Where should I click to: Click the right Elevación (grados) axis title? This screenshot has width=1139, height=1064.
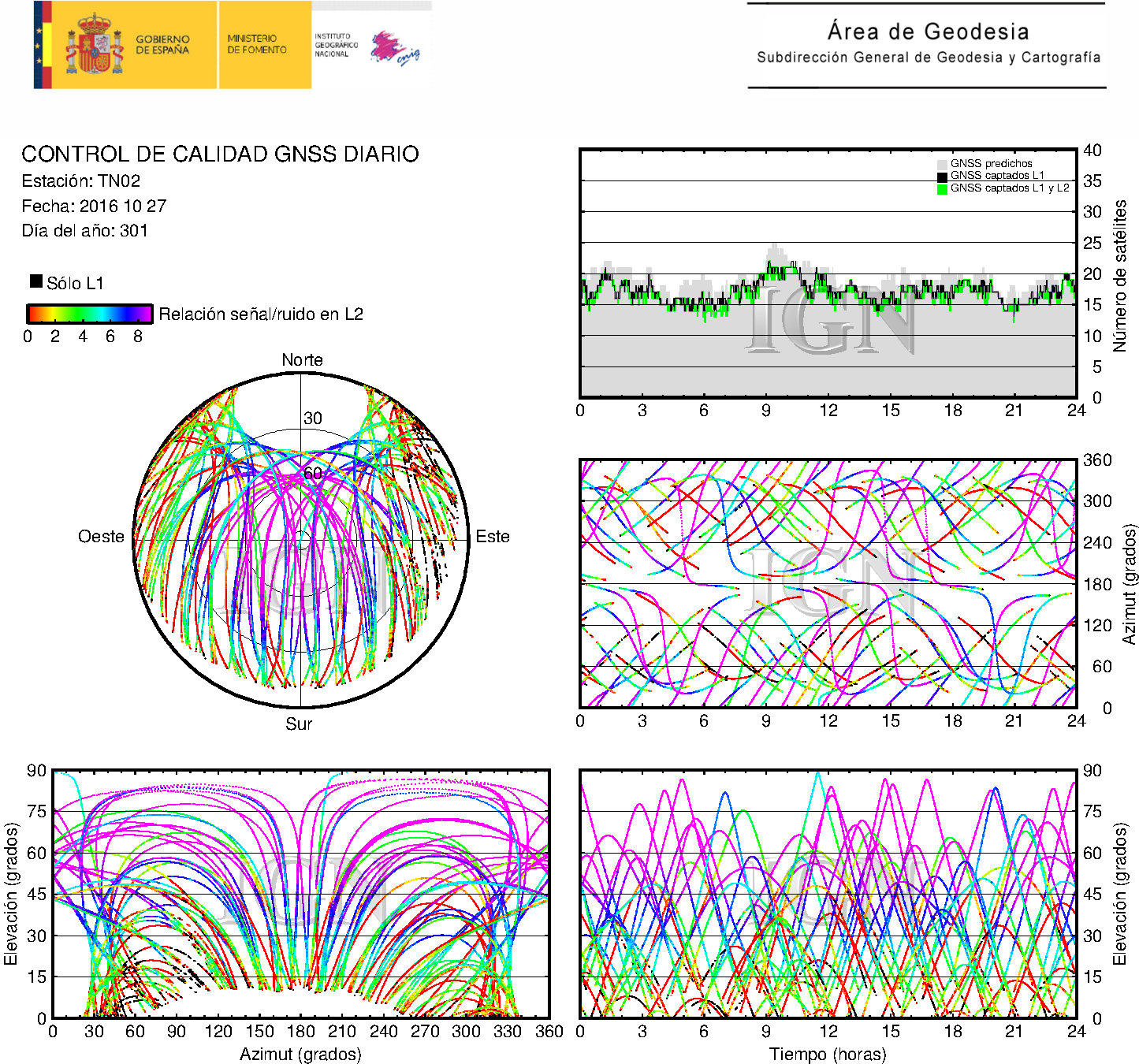tap(1120, 894)
